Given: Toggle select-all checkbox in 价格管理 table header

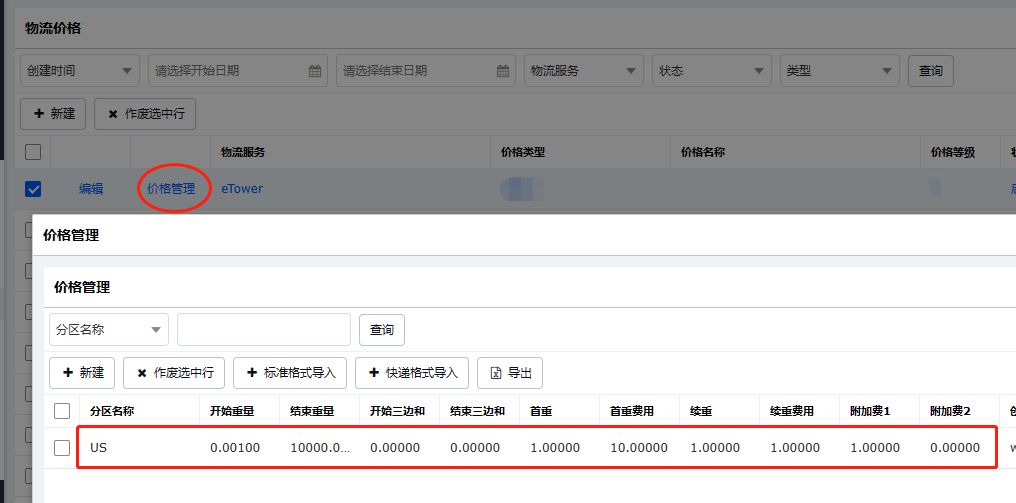Looking at the screenshot, I should point(62,411).
